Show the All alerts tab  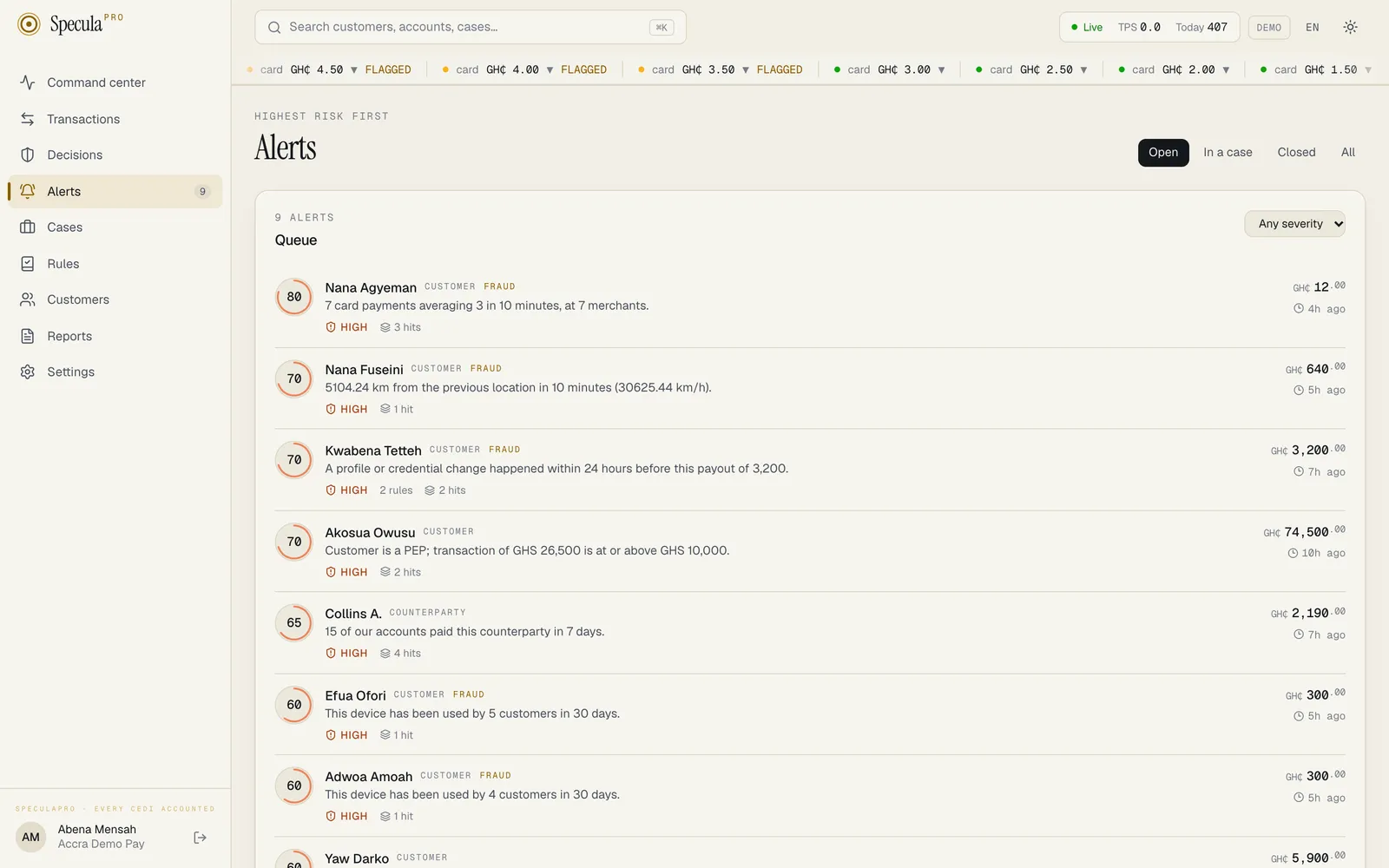1347,153
